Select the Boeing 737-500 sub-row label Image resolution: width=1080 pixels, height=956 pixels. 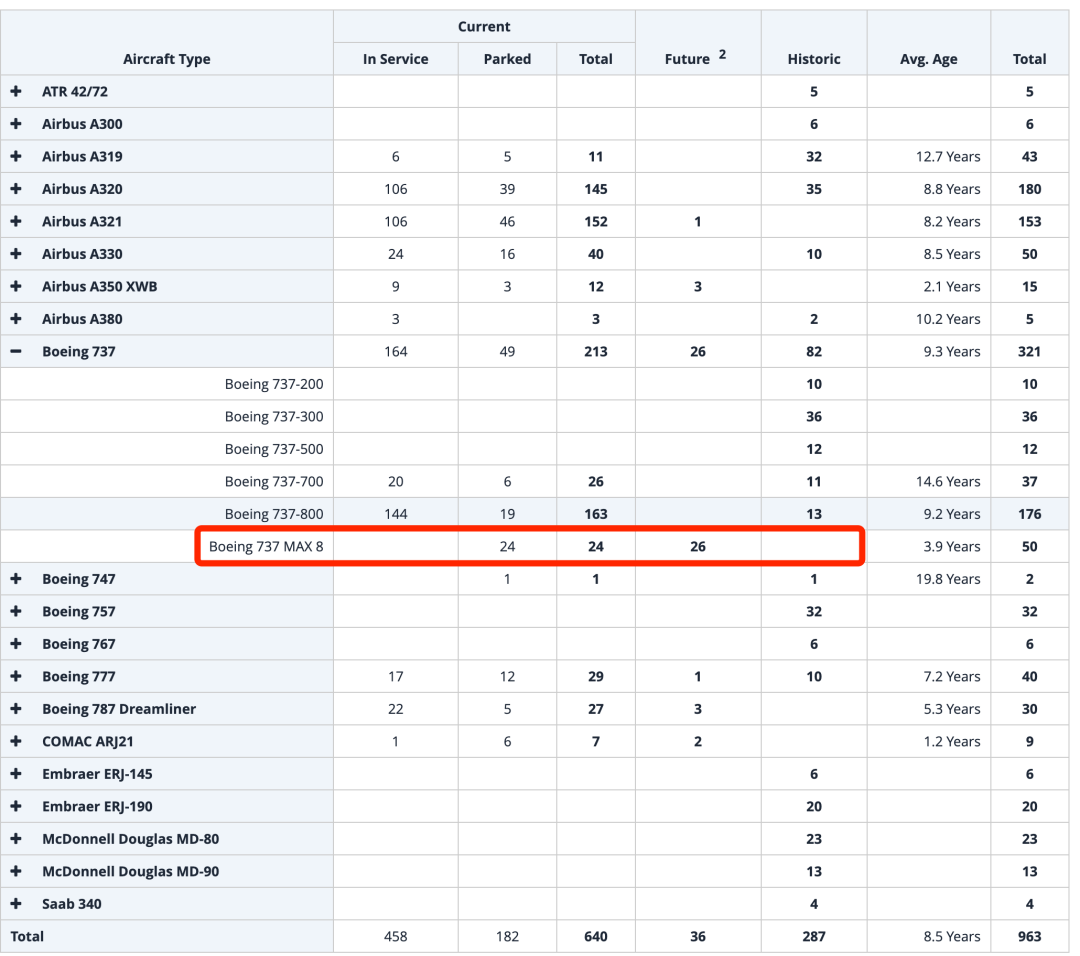(x=273, y=449)
